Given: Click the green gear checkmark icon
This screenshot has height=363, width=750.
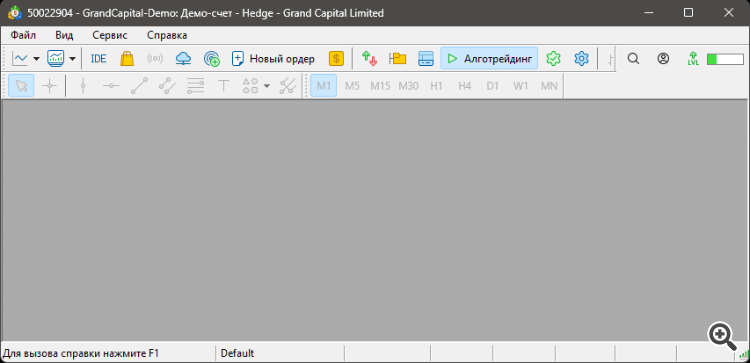Looking at the screenshot, I should 553,59.
